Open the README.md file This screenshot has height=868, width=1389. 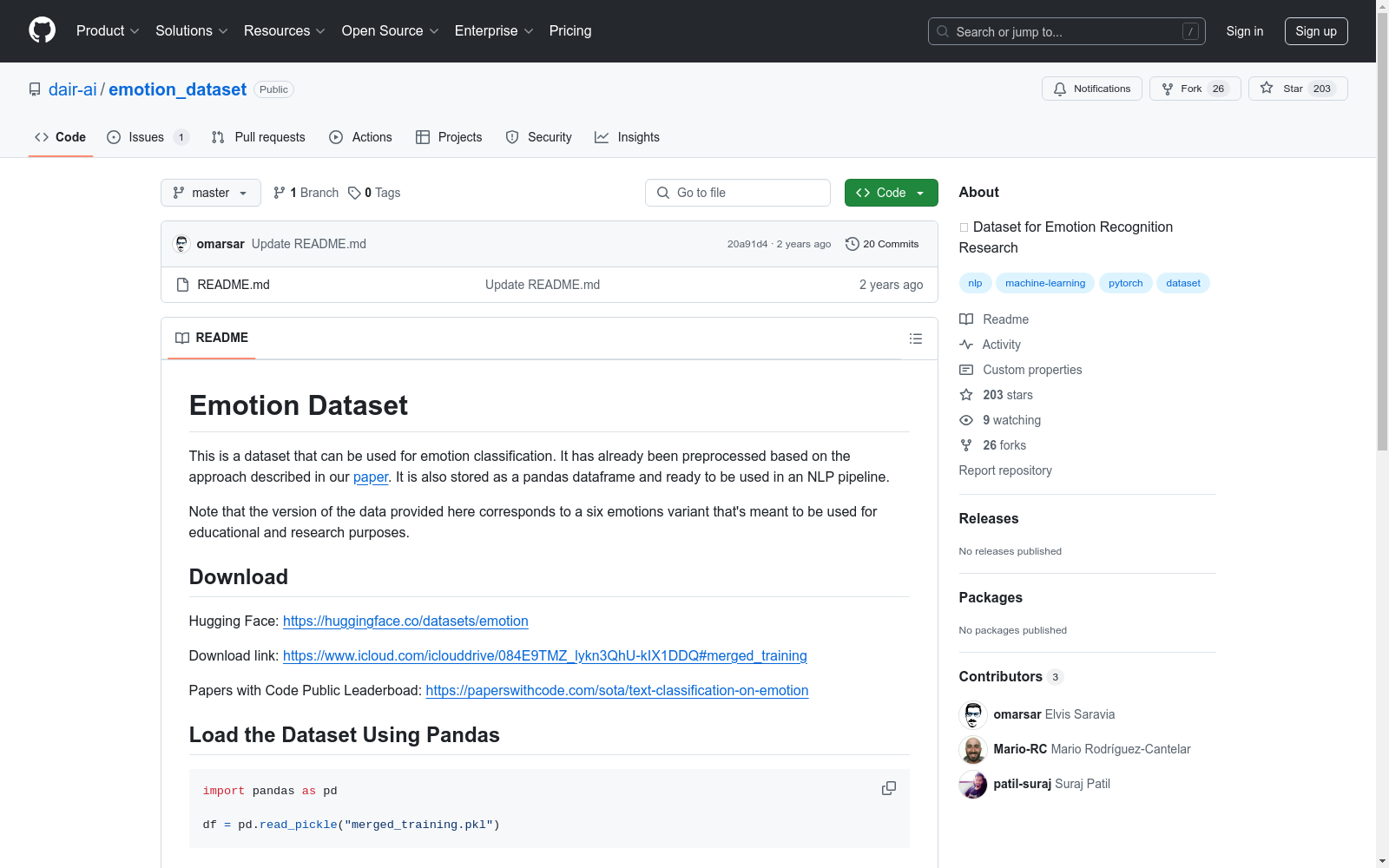pos(234,285)
